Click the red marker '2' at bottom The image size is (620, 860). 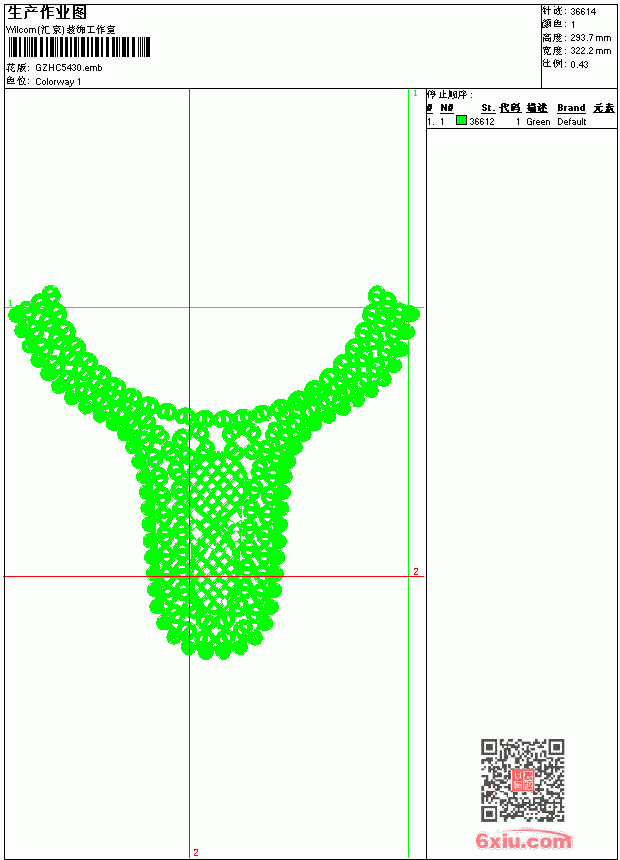[196, 852]
